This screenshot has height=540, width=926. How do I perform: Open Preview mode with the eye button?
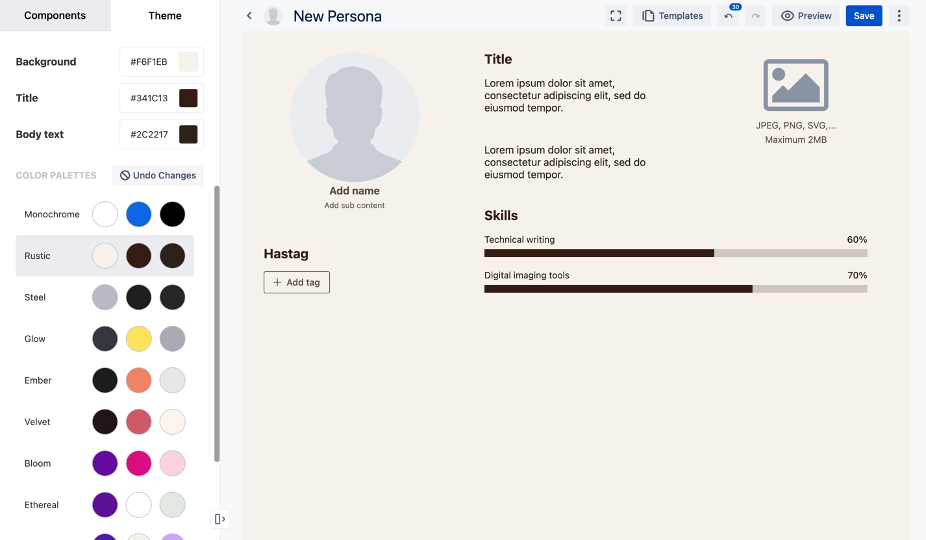806,16
